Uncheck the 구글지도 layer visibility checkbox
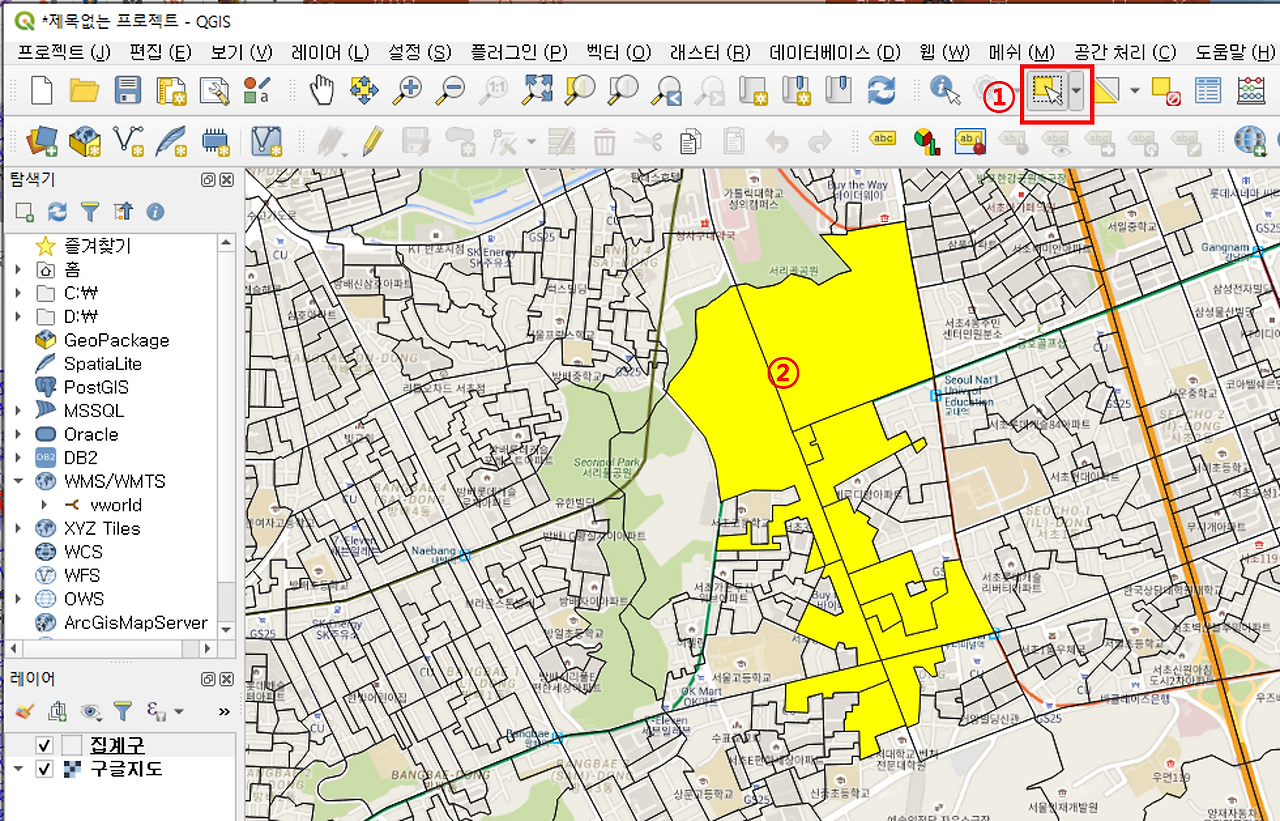The width and height of the screenshot is (1280, 821). [43, 771]
